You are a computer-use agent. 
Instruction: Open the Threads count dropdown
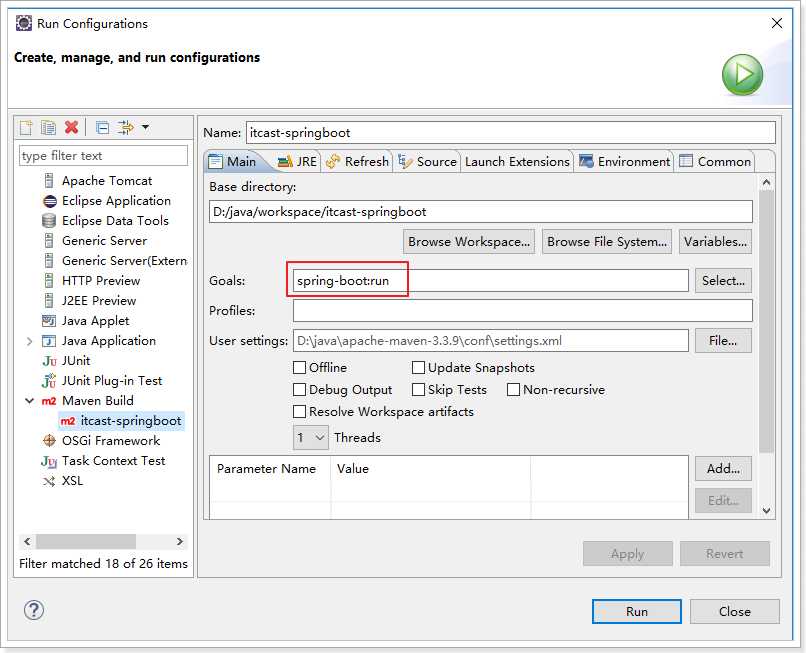click(x=310, y=438)
